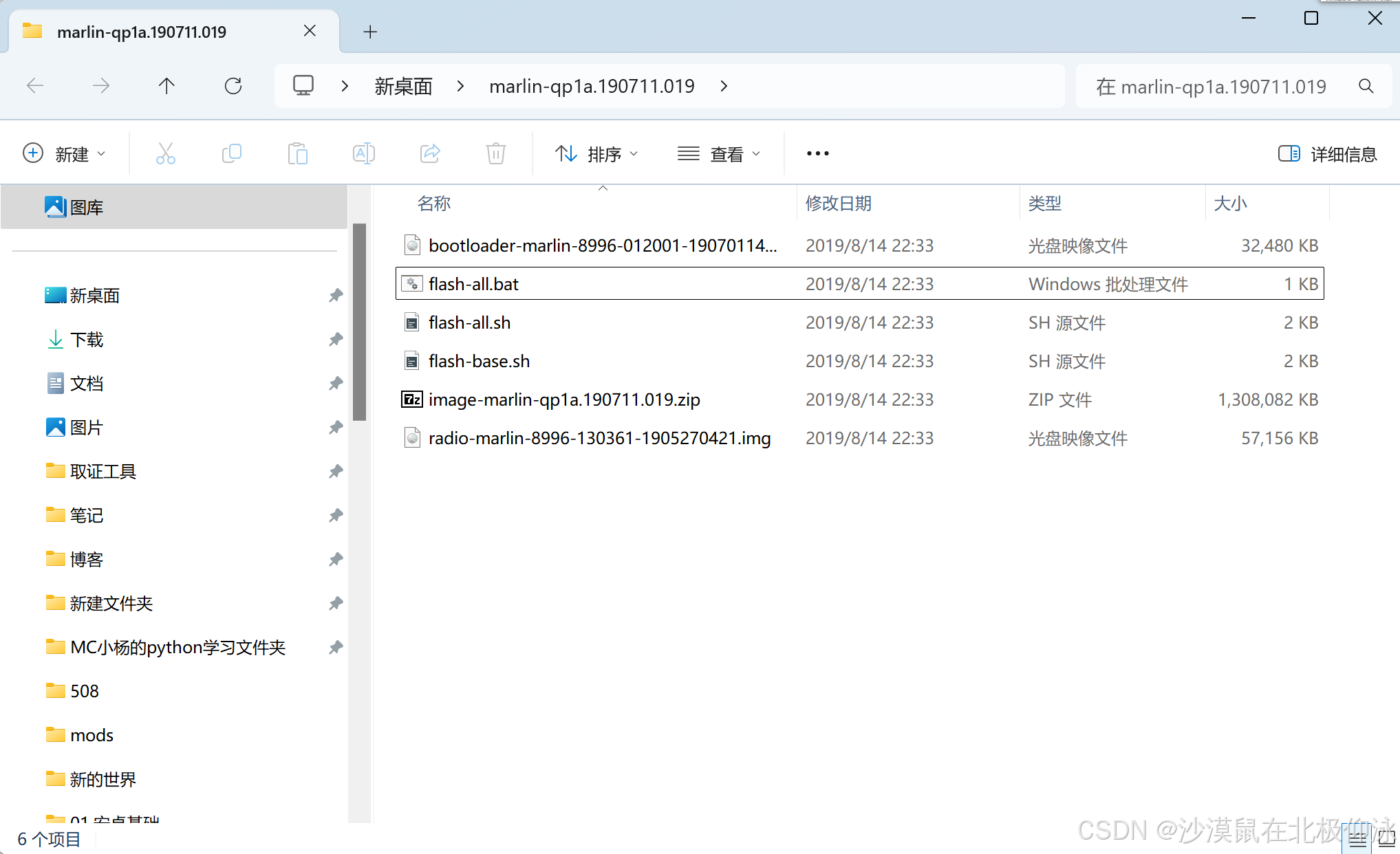Click the Copy icon in toolbar
Screen dimensions: 1400x854
(x=231, y=153)
